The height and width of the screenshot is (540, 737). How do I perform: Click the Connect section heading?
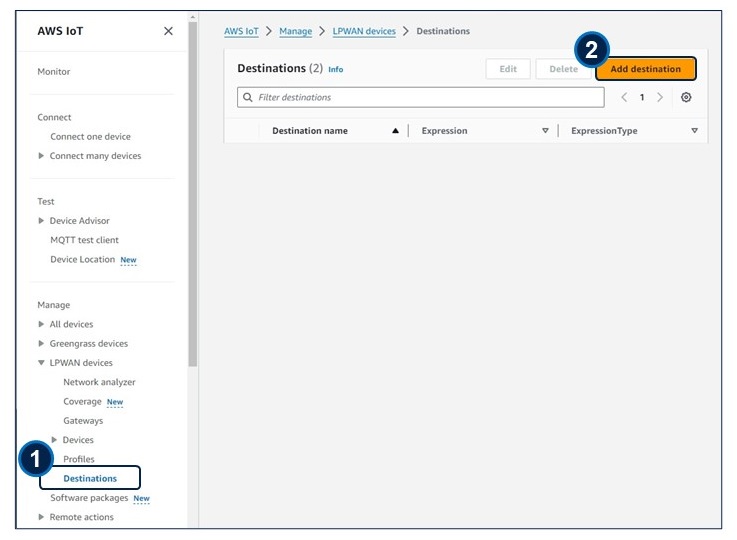[x=54, y=117]
